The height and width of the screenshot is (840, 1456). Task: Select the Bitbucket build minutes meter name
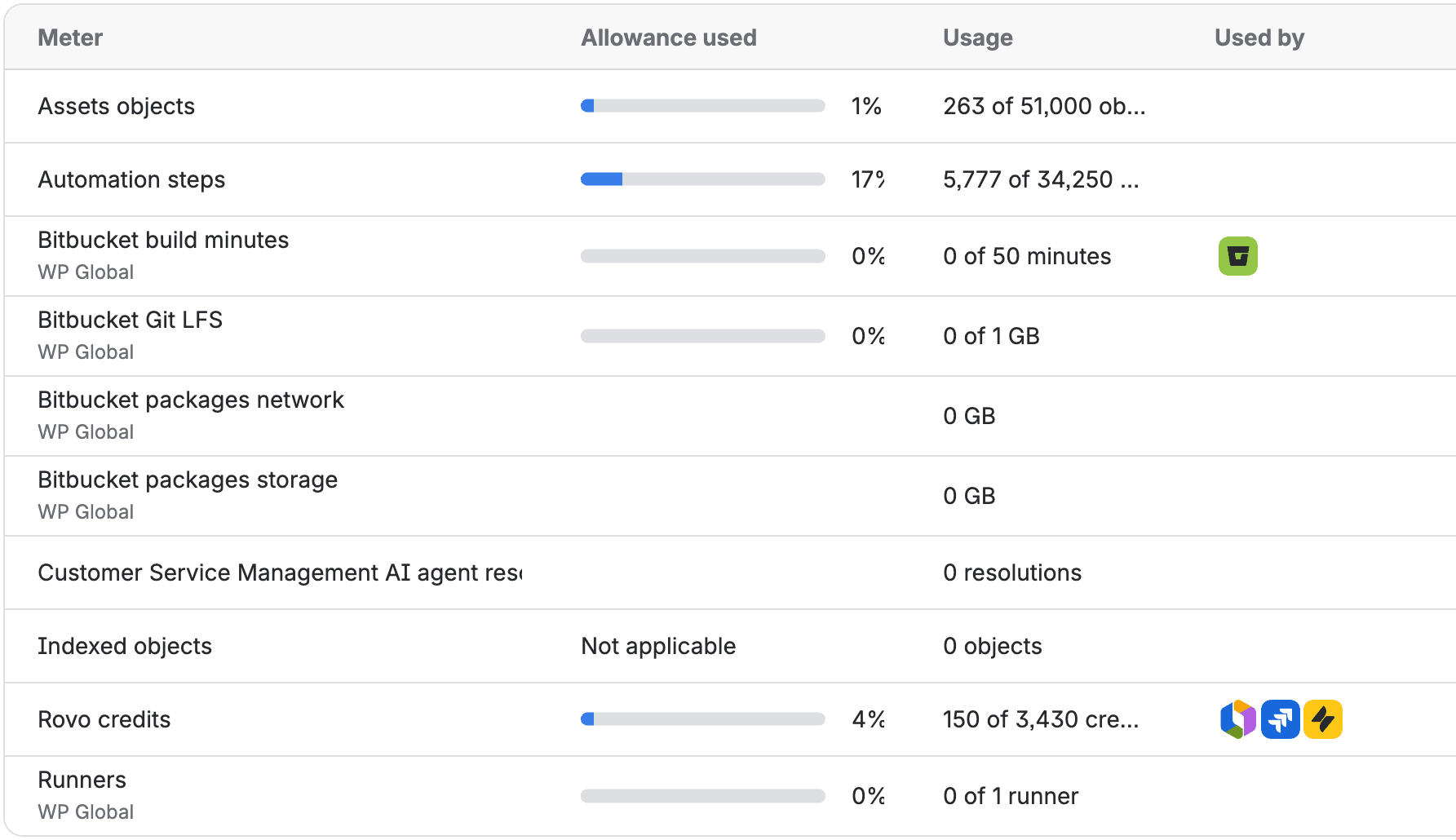coord(163,240)
